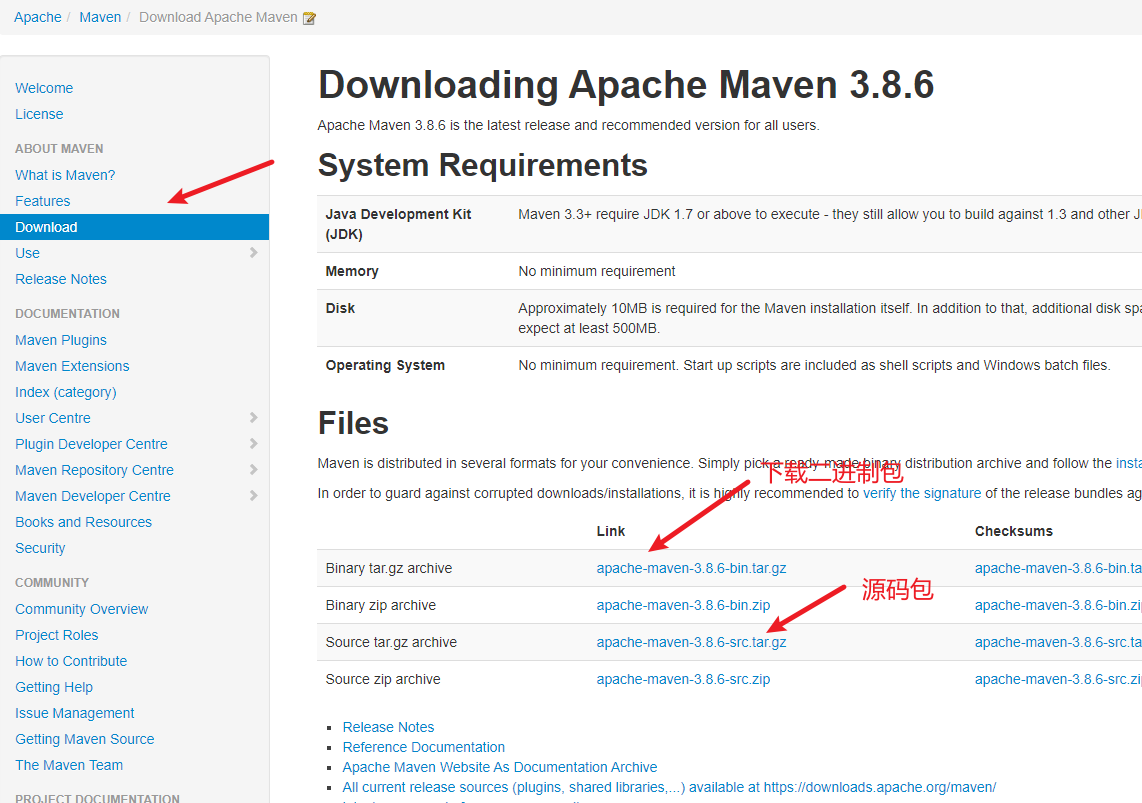Expand the Plugin Developer Centre chevron
The width and height of the screenshot is (1142, 803).
pyautogui.click(x=253, y=443)
